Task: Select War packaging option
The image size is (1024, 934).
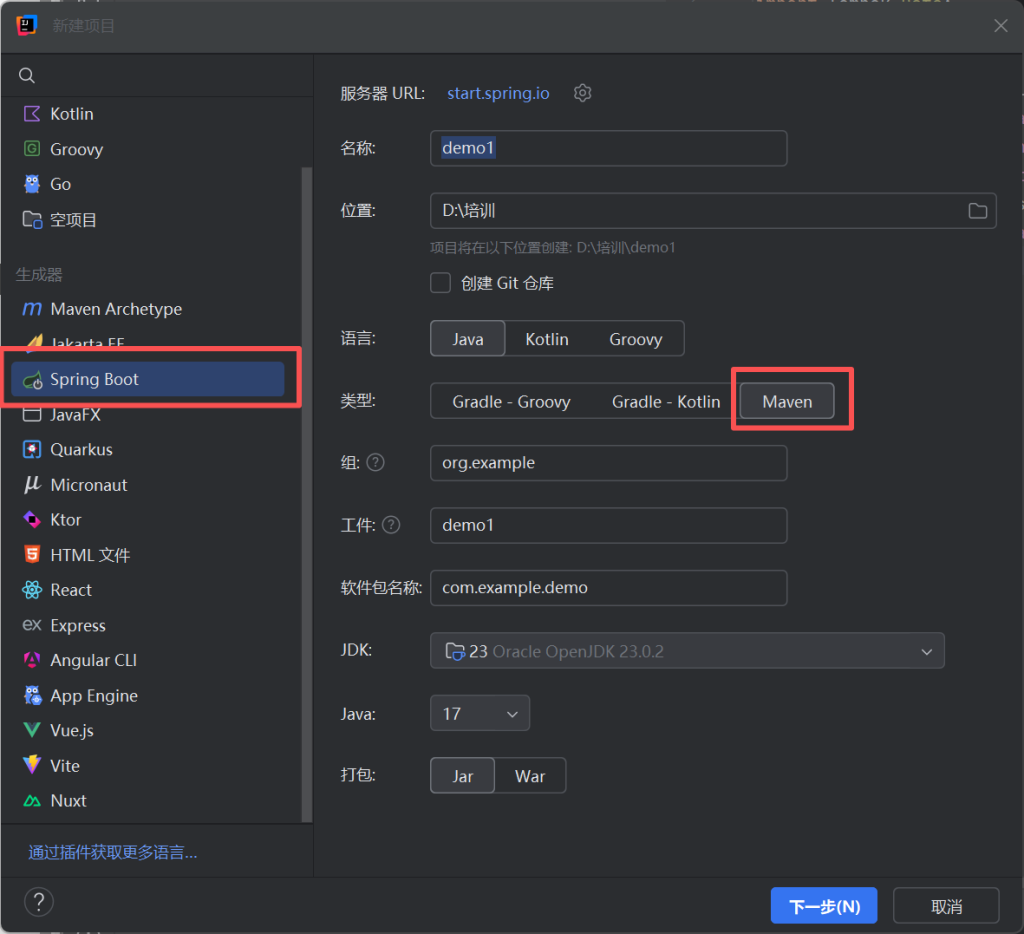Action: tap(530, 776)
